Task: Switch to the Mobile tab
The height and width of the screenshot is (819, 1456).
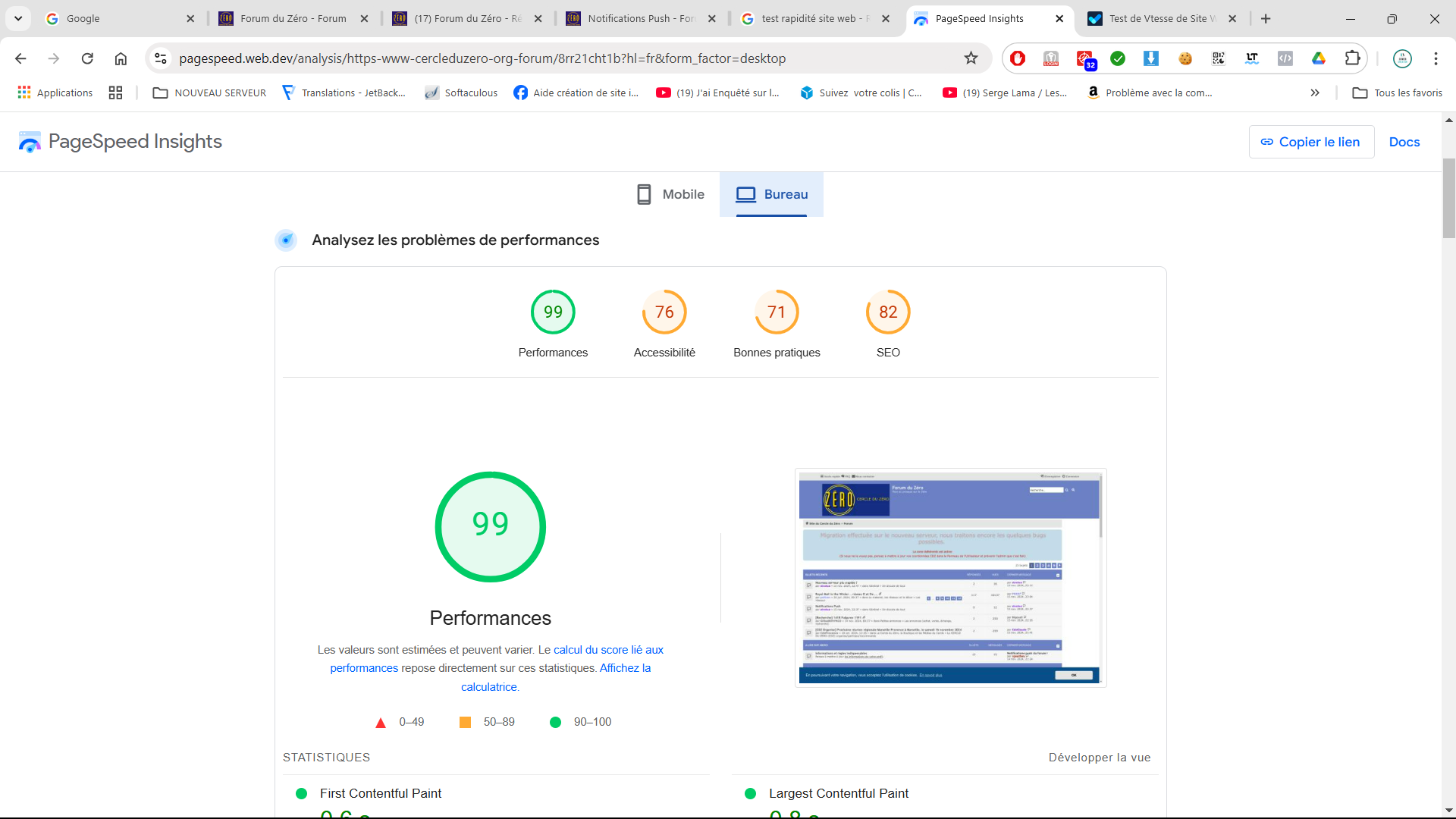Action: 670,194
